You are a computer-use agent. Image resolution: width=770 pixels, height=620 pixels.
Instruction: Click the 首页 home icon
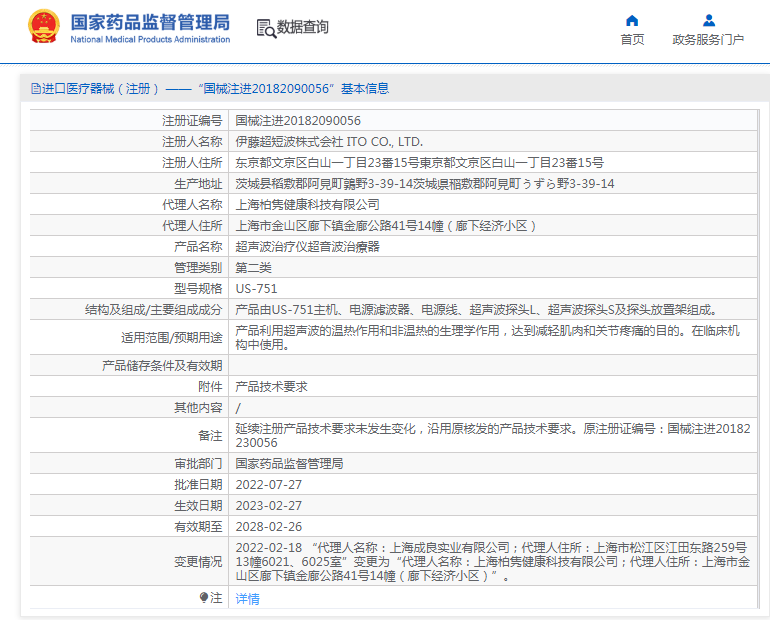[x=632, y=21]
